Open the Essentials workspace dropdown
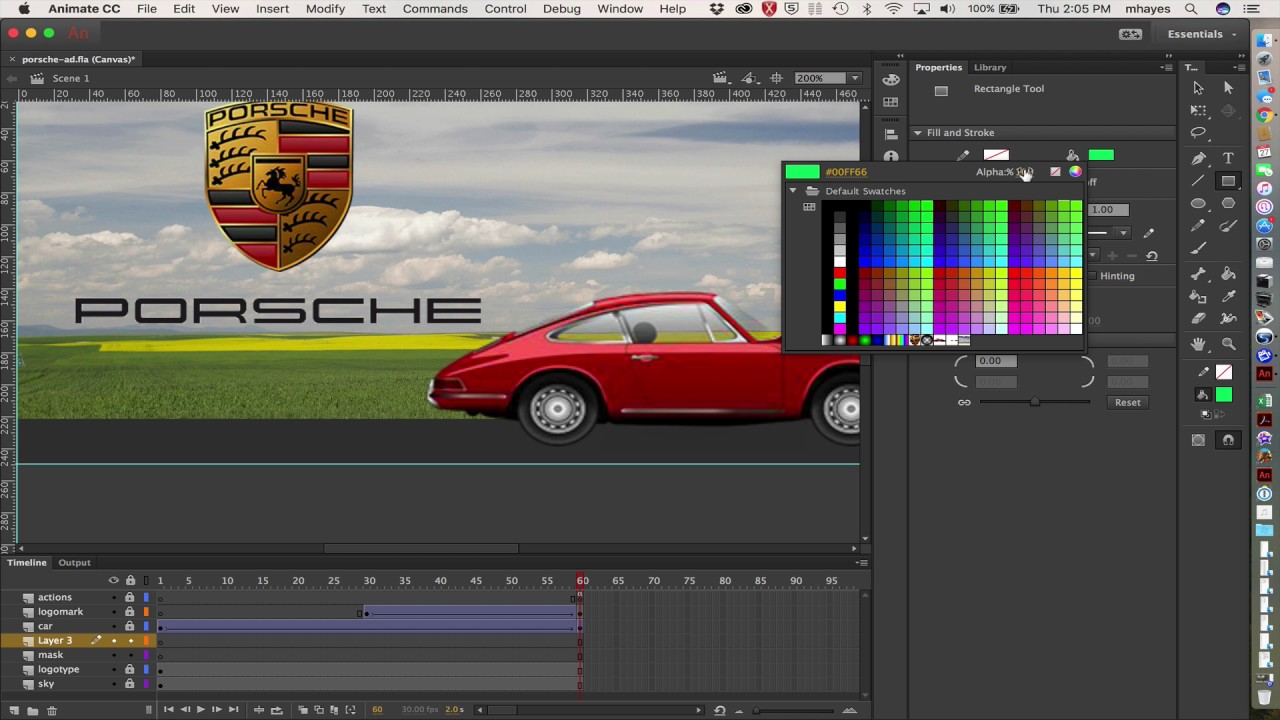The width and height of the screenshot is (1280, 720). 1200,34
